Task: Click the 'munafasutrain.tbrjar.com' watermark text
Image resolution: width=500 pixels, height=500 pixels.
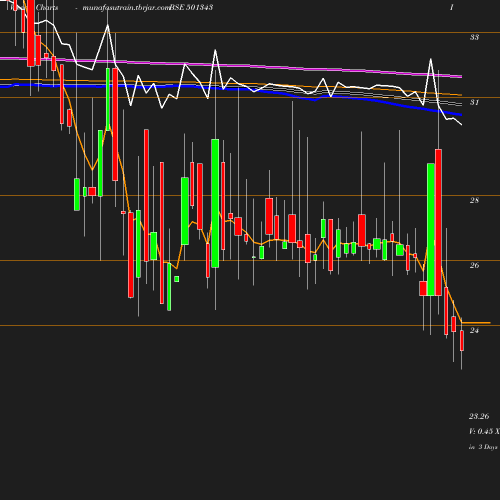Action: 126,8
